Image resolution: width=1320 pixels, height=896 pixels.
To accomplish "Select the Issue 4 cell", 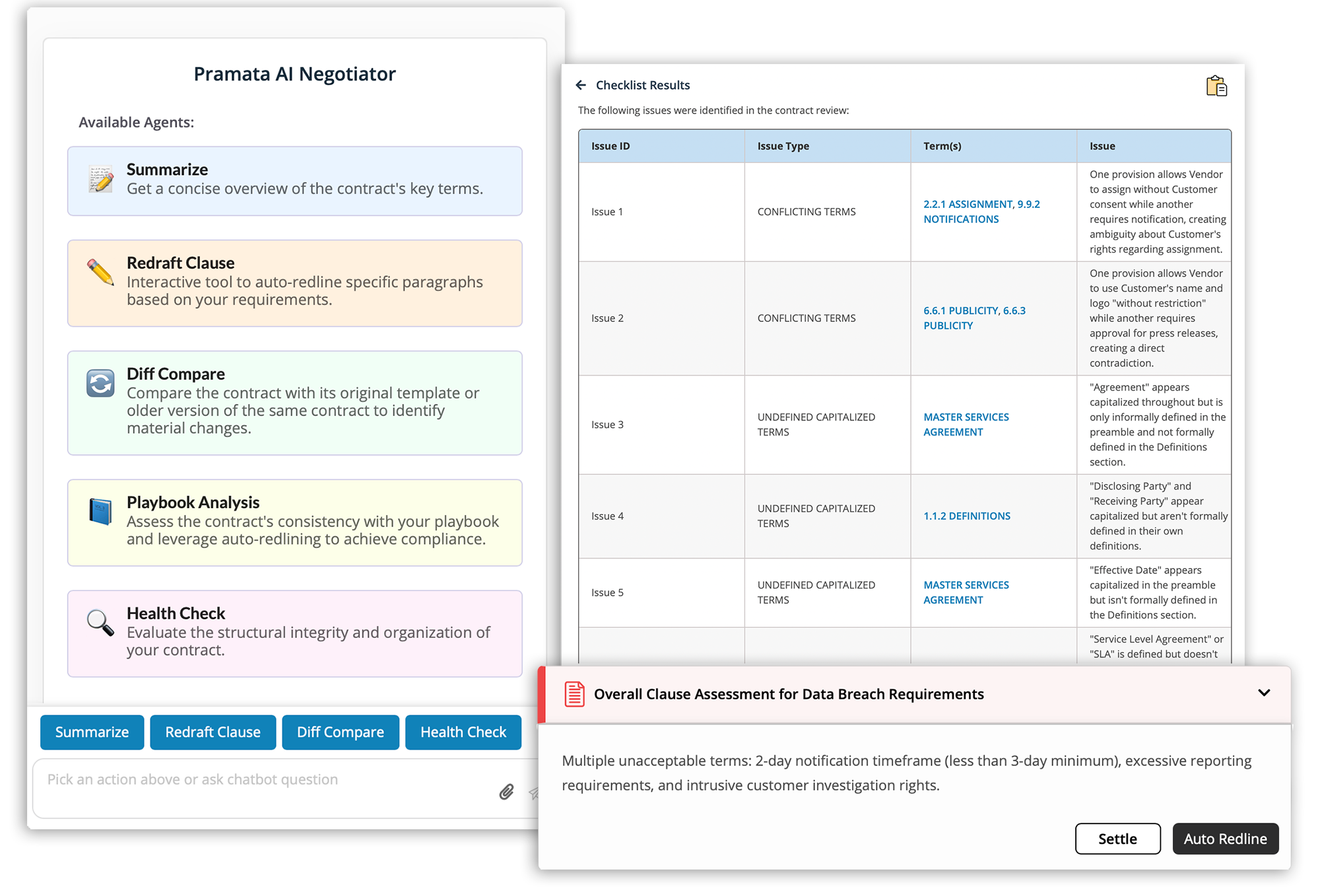I will point(661,516).
